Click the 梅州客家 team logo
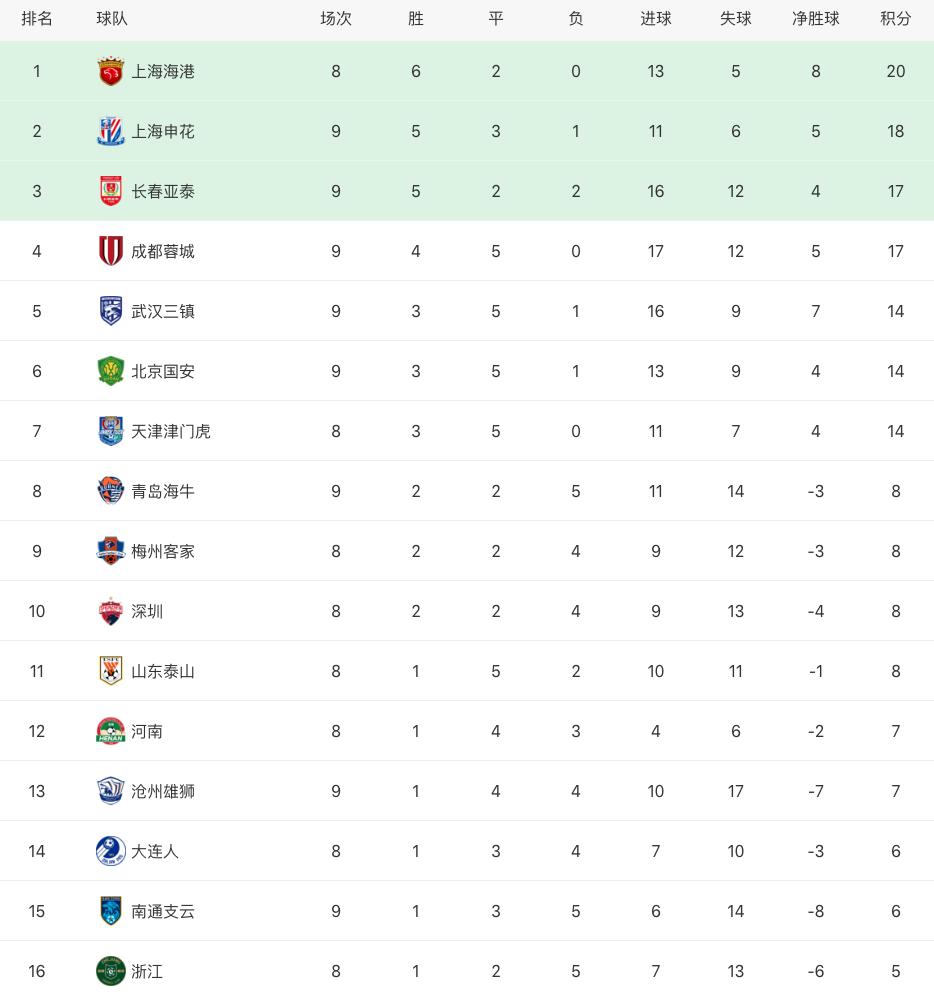Image resolution: width=934 pixels, height=994 pixels. 110,551
